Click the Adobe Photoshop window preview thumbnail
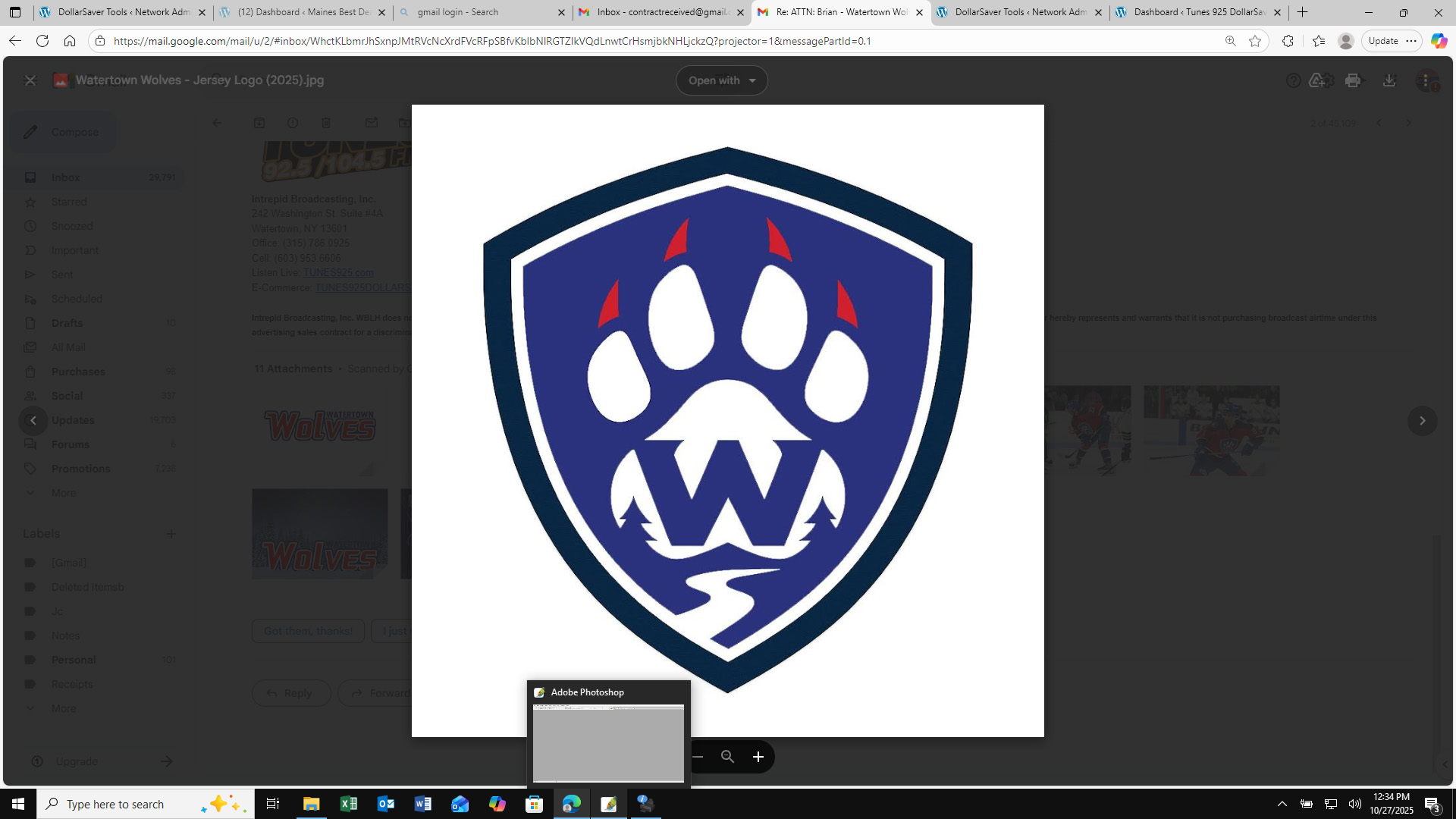This screenshot has height=819, width=1456. click(x=608, y=742)
